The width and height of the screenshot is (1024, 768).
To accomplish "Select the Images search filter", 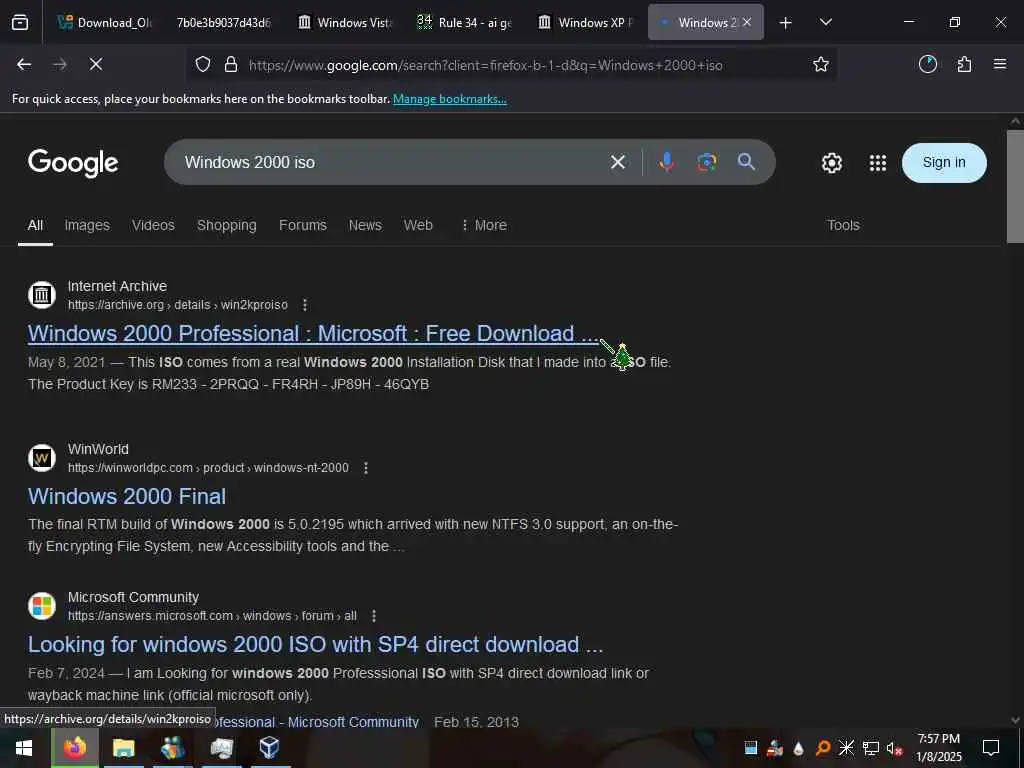I will [x=87, y=225].
